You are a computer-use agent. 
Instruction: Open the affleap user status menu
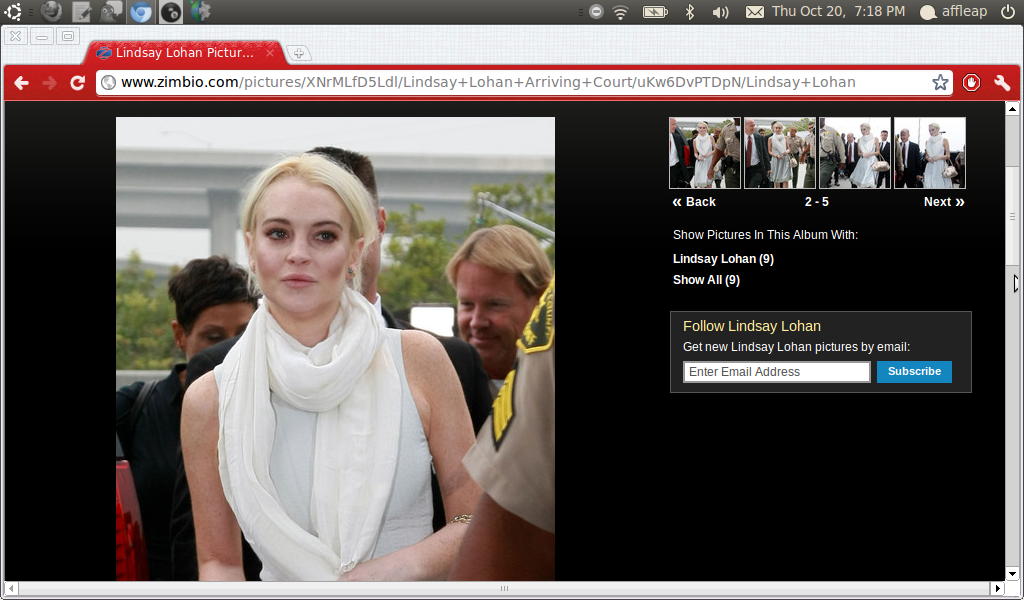(x=953, y=12)
